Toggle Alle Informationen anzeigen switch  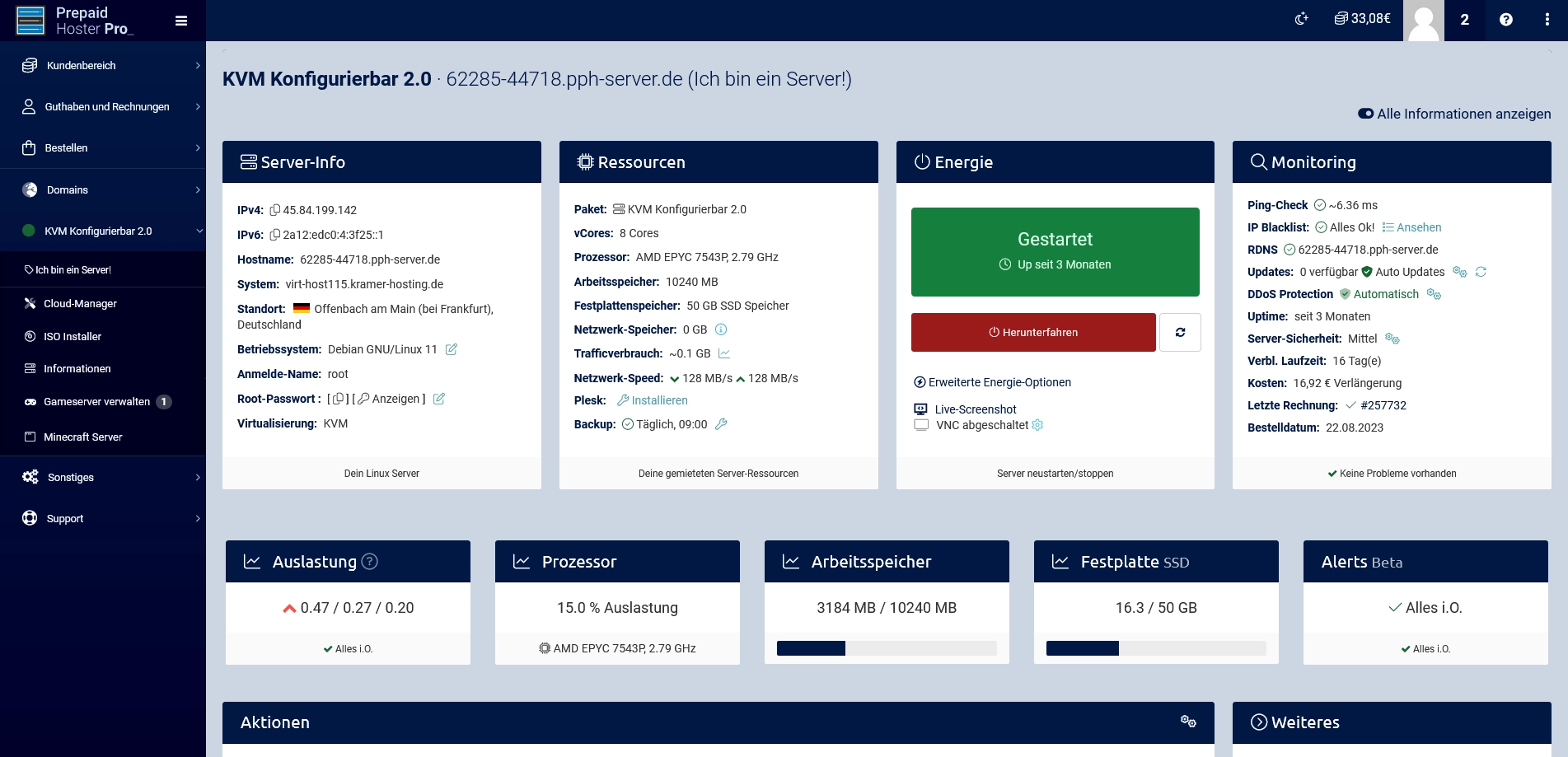tap(1365, 114)
